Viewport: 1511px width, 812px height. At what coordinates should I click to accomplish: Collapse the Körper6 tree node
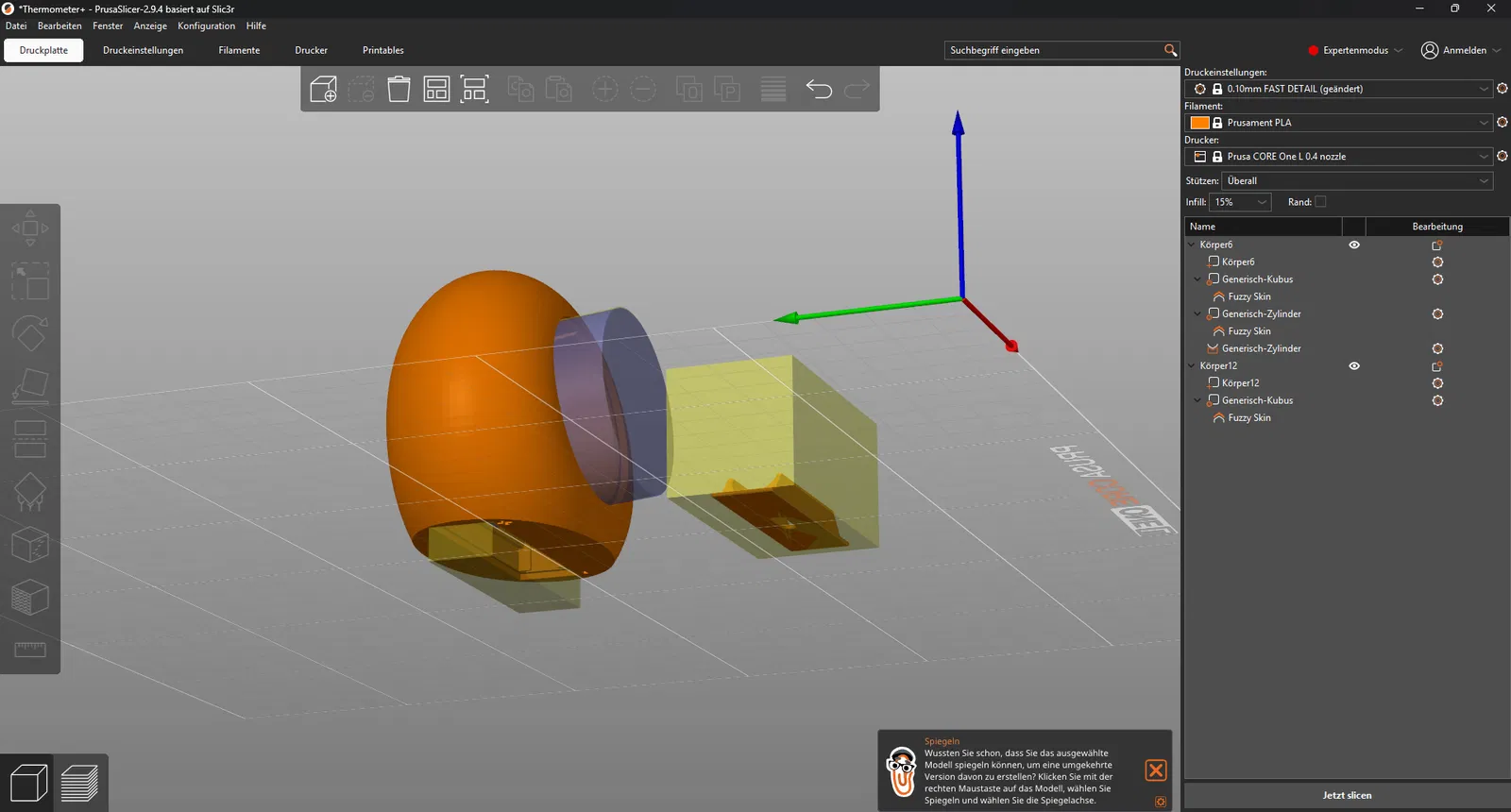(1192, 245)
